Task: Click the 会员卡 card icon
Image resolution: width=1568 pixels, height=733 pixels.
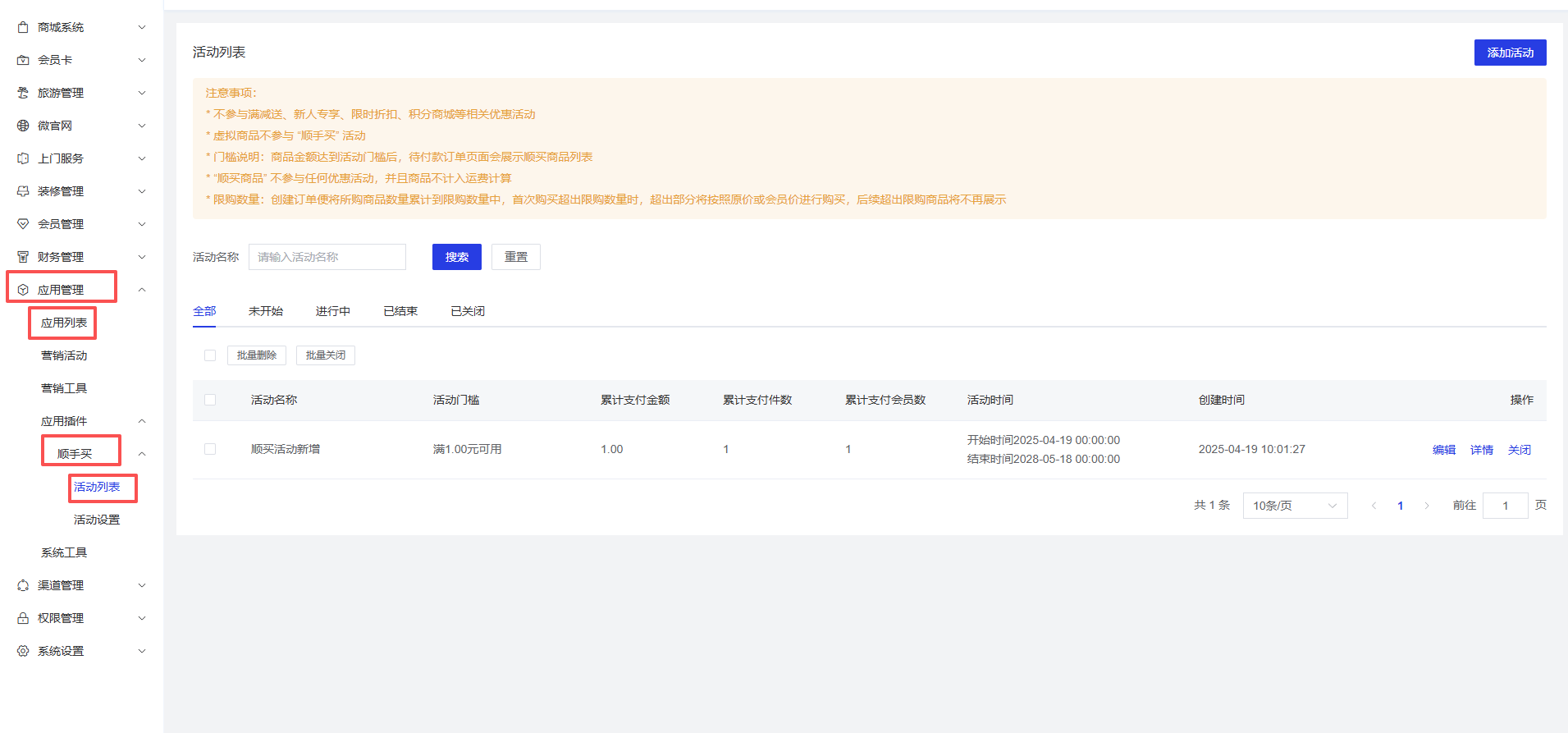Action: pos(23,60)
